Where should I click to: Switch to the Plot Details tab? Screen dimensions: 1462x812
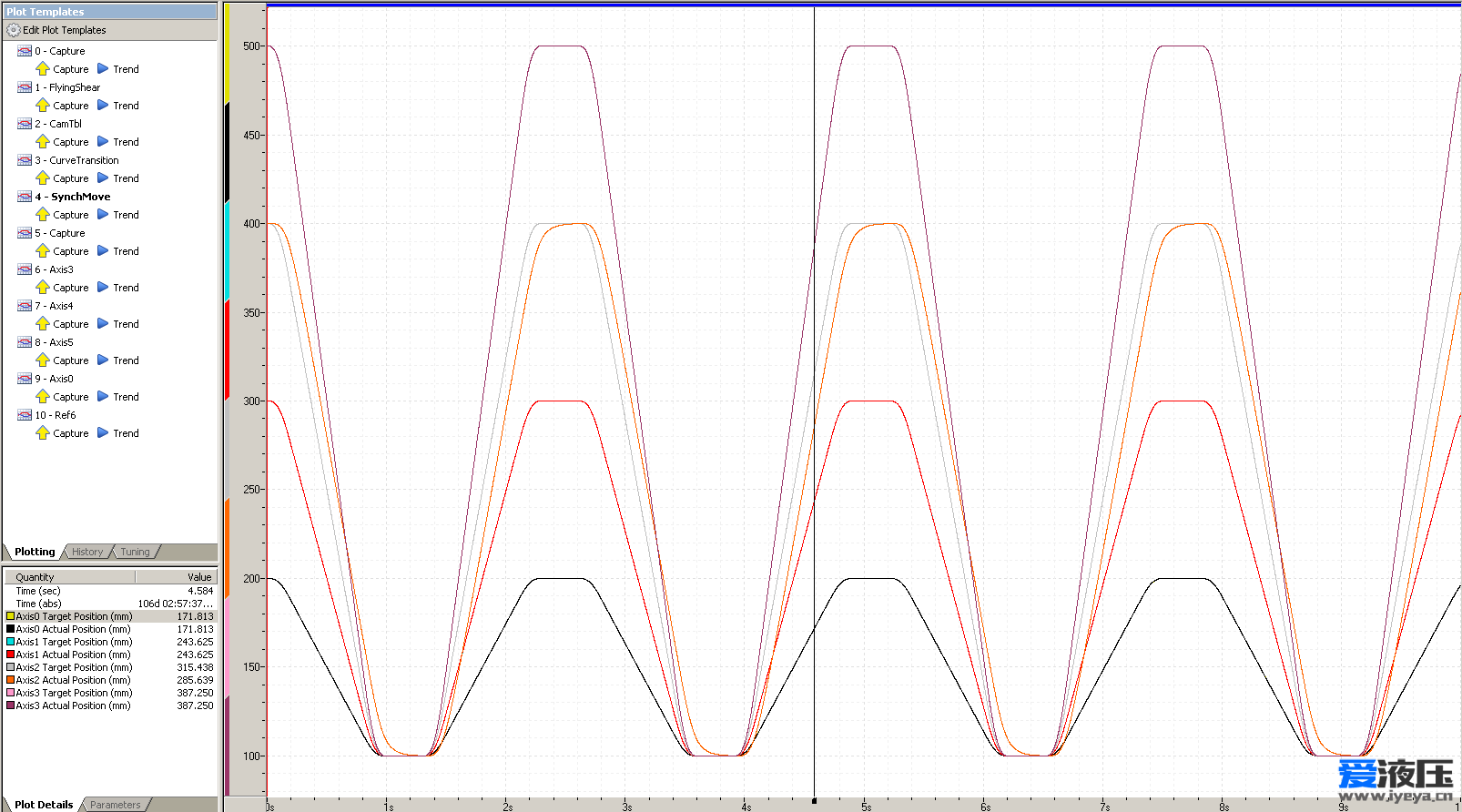pos(44,805)
